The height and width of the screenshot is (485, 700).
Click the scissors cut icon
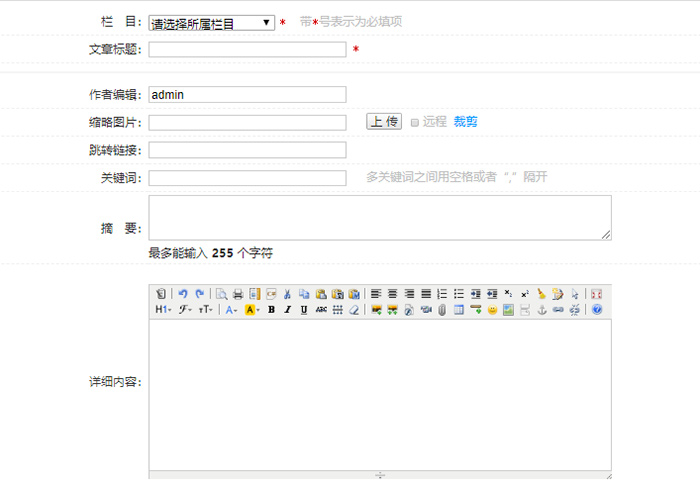pos(287,294)
